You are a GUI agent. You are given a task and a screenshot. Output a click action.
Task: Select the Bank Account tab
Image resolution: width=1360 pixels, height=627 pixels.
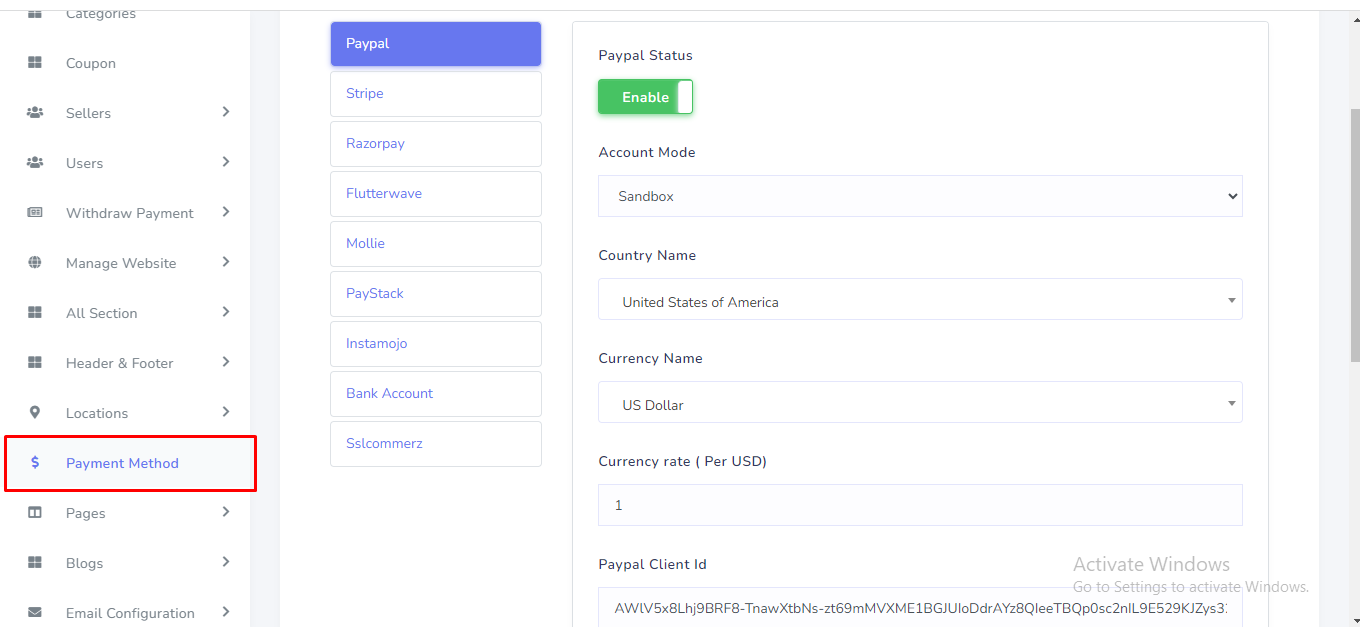pos(436,394)
